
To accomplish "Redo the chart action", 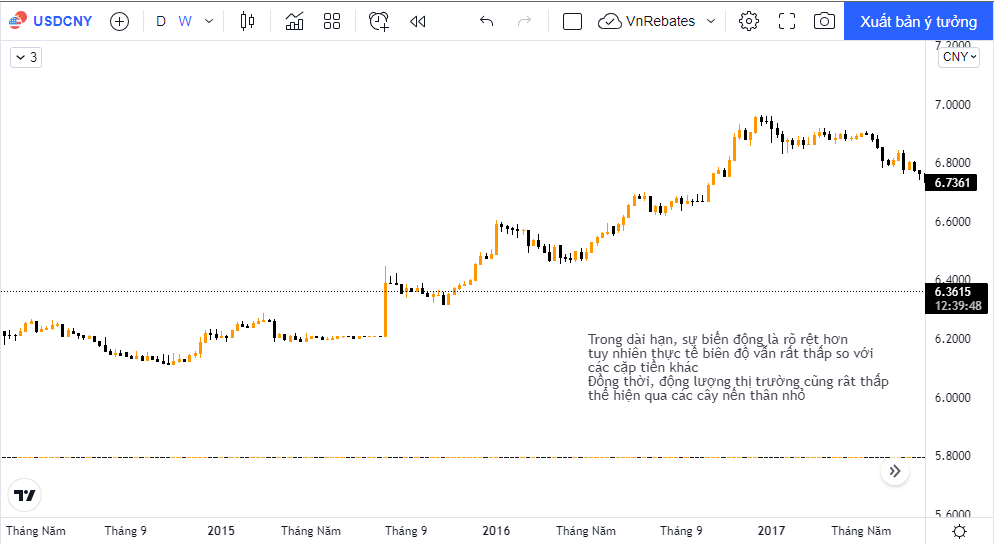I will [x=524, y=21].
